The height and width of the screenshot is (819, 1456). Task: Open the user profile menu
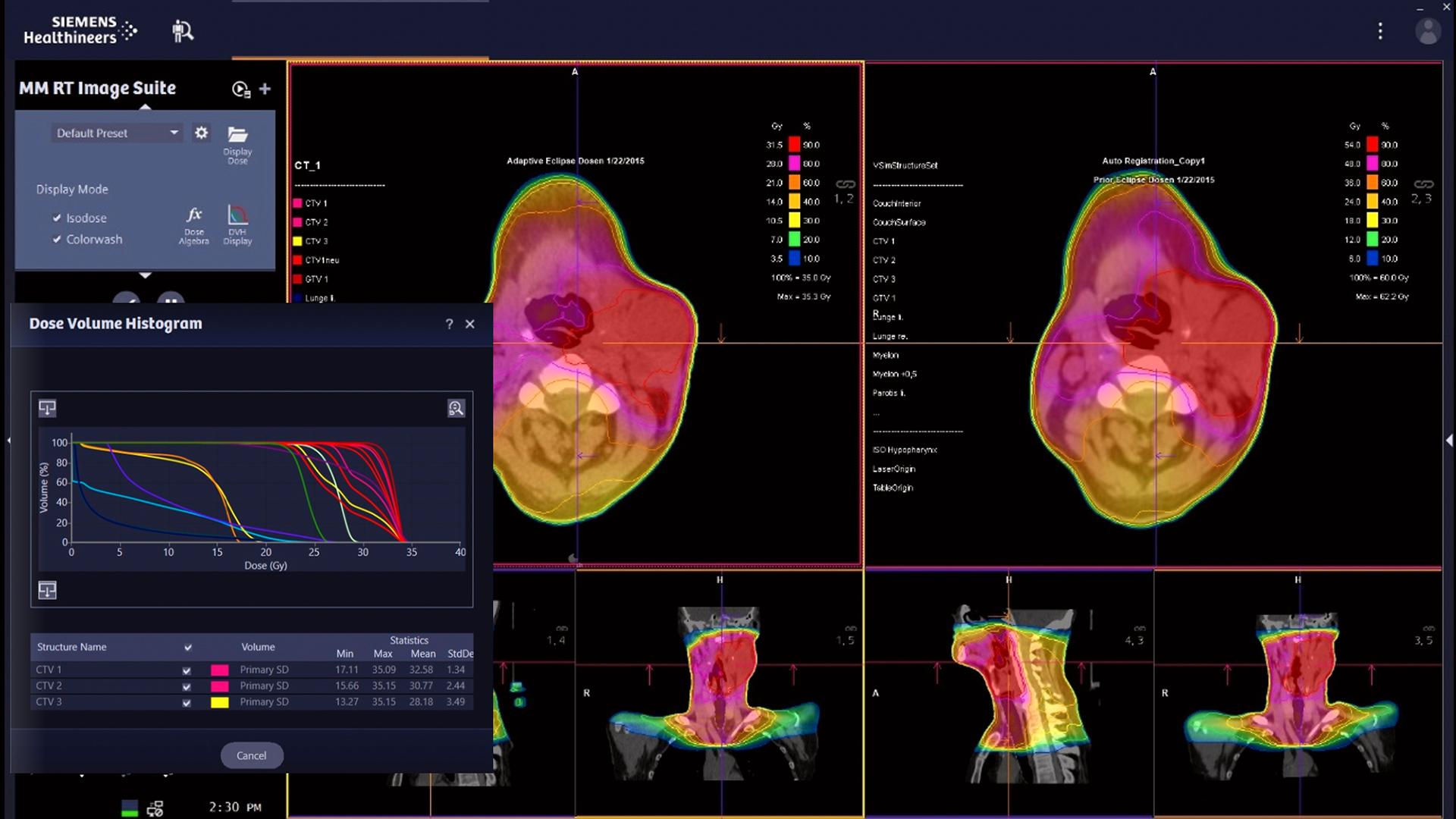pos(1427,31)
